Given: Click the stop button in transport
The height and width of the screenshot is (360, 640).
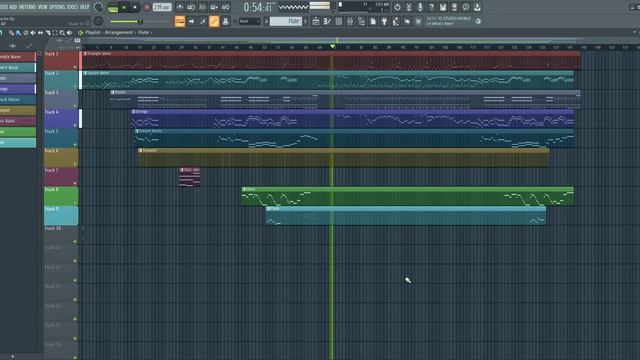Looking at the screenshot, I should pyautogui.click(x=135, y=7).
